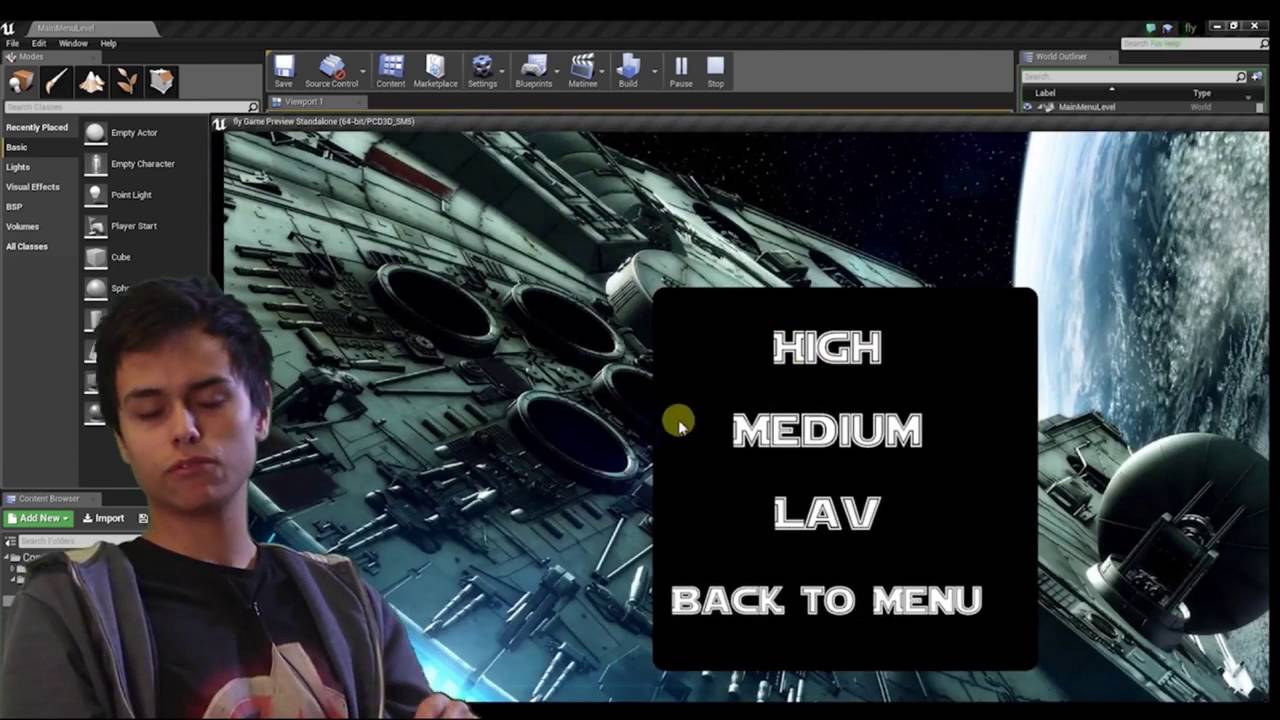Select the BSP category
1280x720 pixels.
(x=14, y=207)
